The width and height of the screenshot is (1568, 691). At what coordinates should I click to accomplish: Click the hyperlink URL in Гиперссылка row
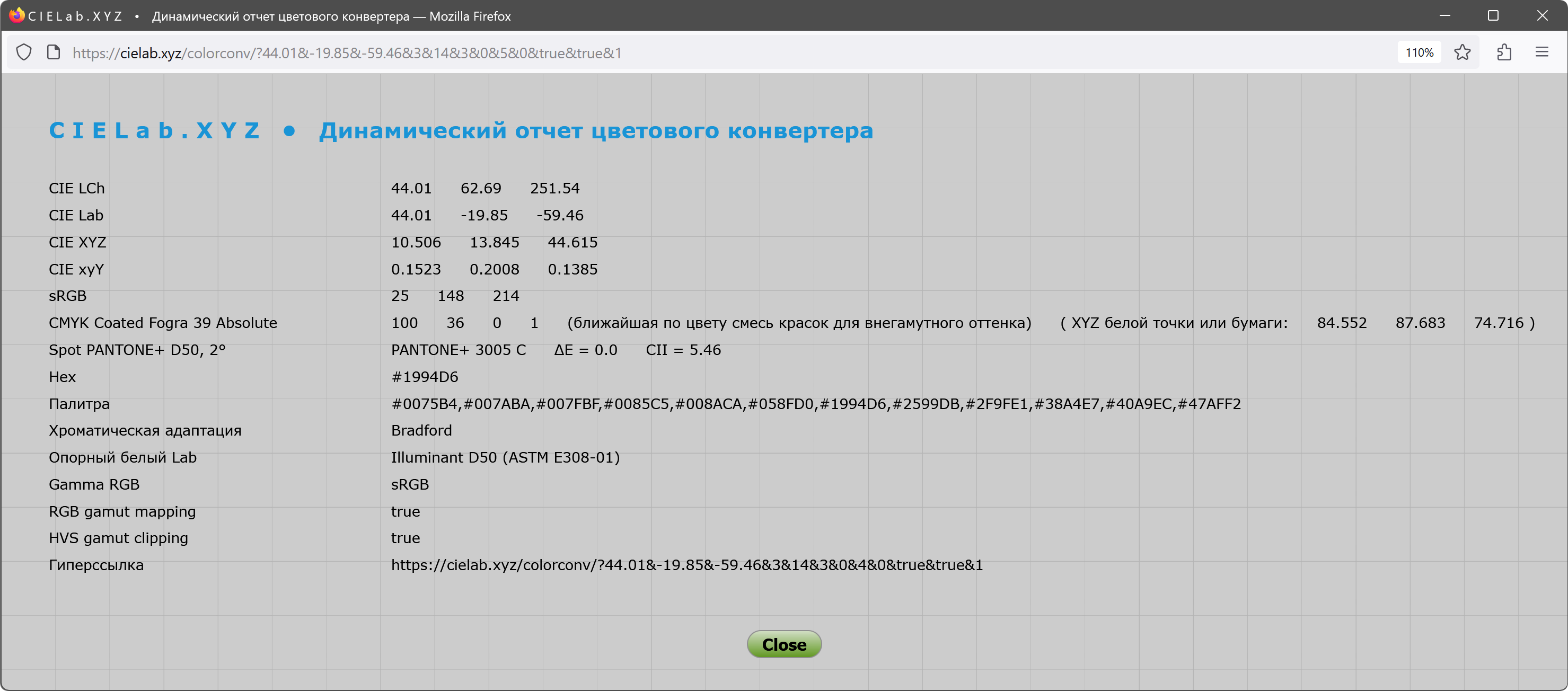(686, 565)
